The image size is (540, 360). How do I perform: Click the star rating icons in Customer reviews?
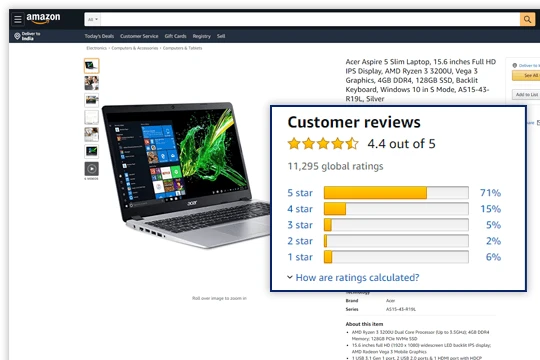[x=323, y=144]
